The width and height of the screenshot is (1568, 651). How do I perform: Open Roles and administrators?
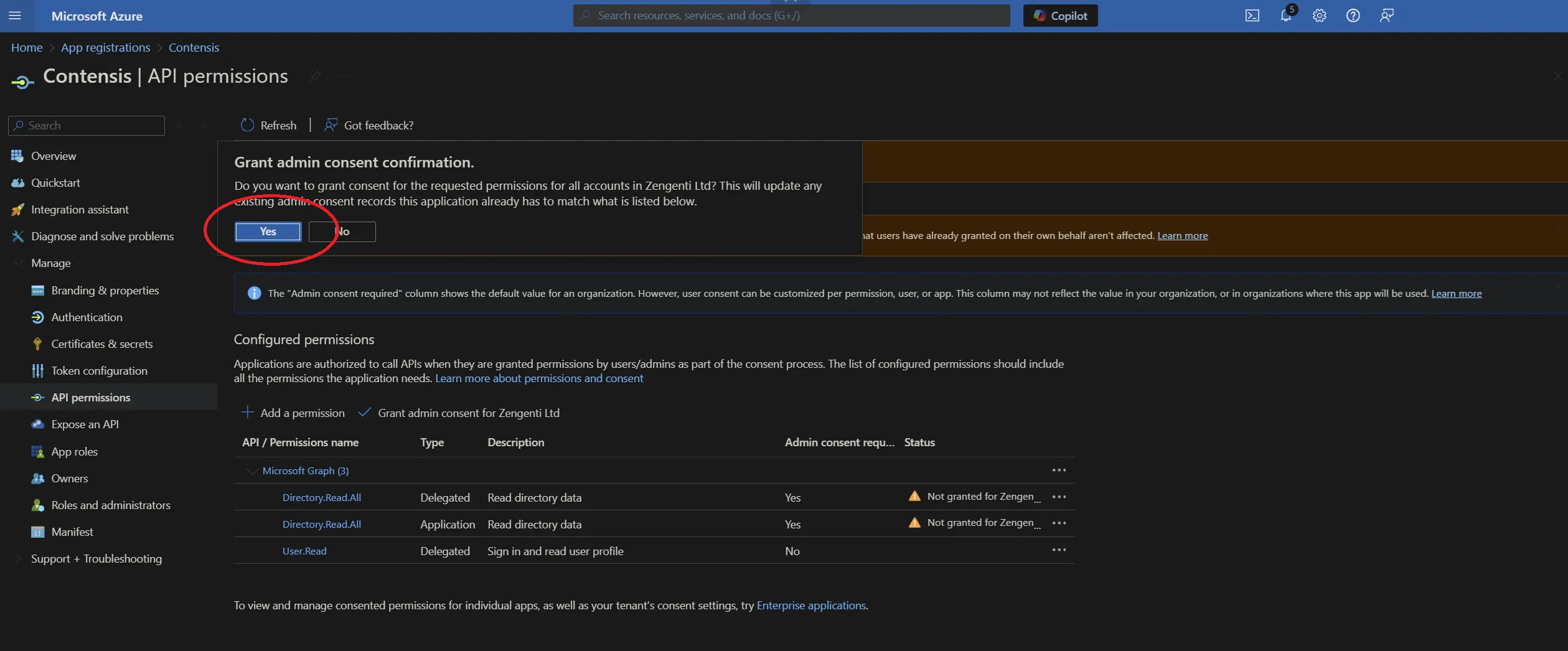pos(111,505)
